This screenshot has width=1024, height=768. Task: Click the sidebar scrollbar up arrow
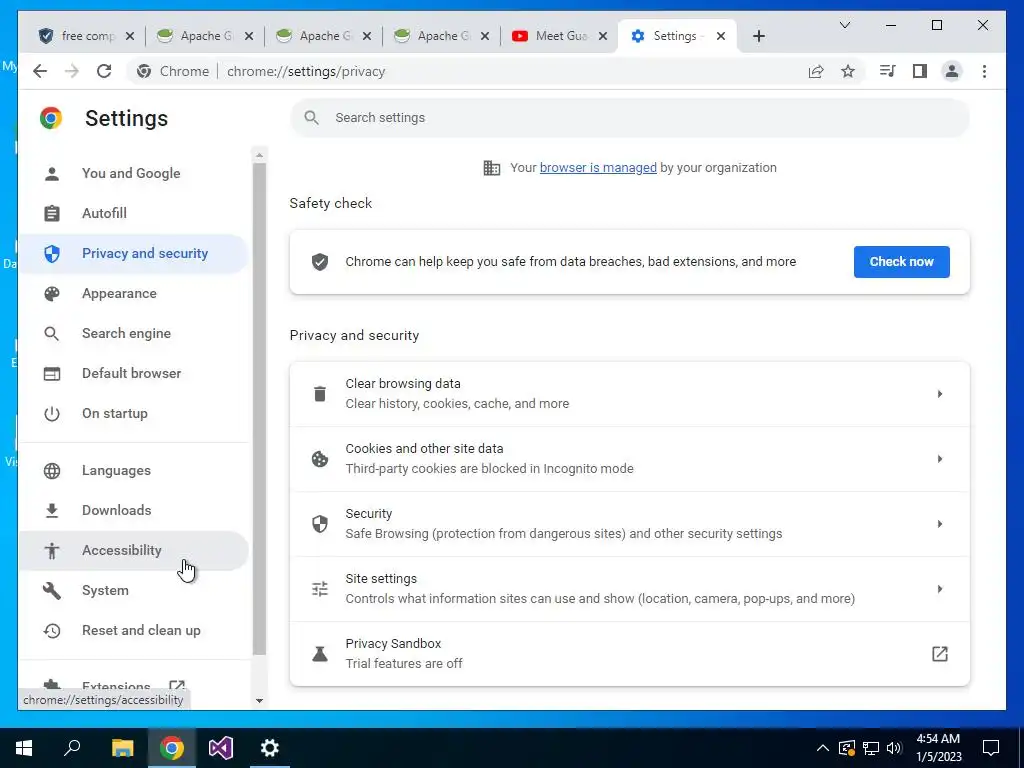pos(259,155)
